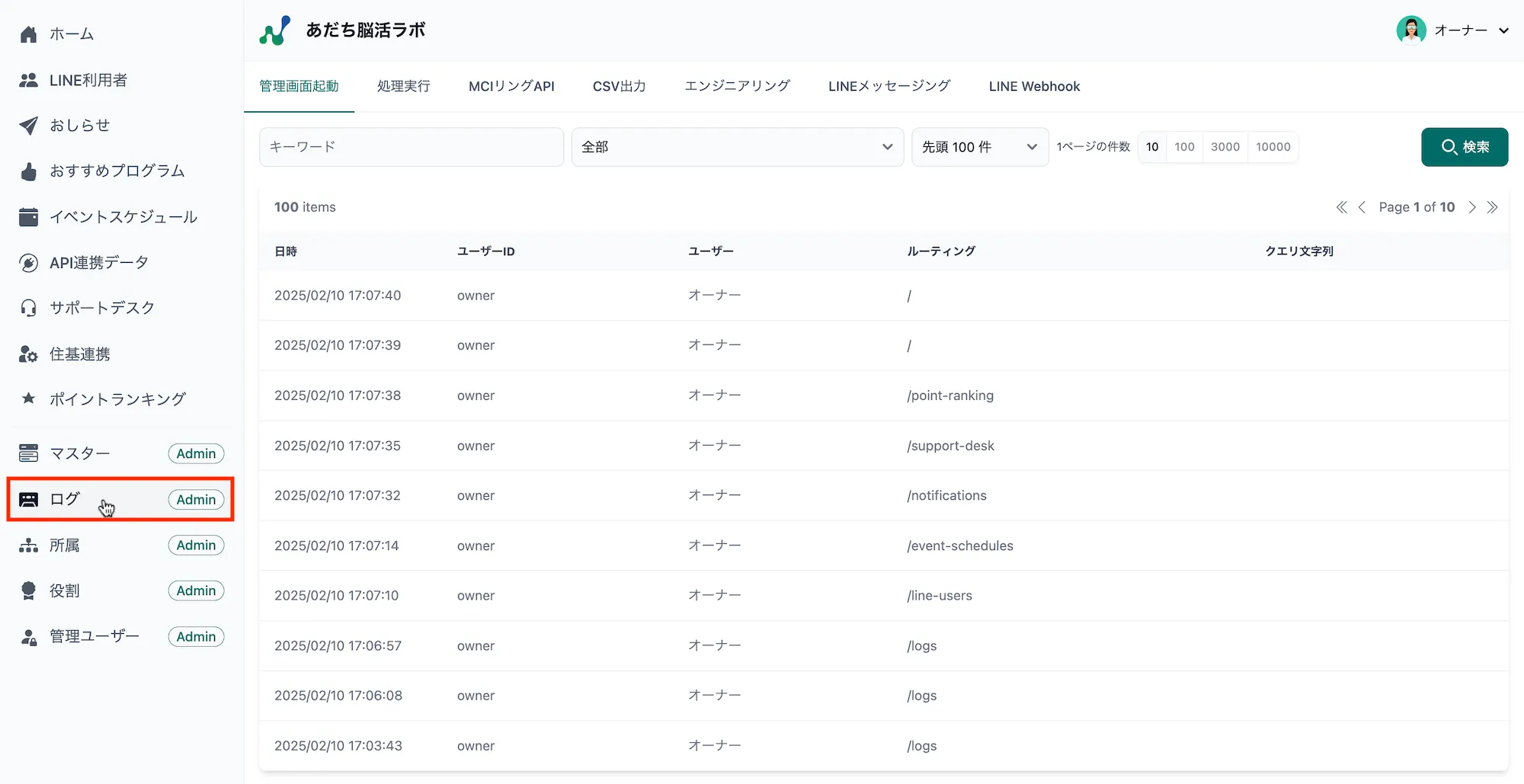
Task: Open イベントスケジュール calendar icon
Action: 28,217
